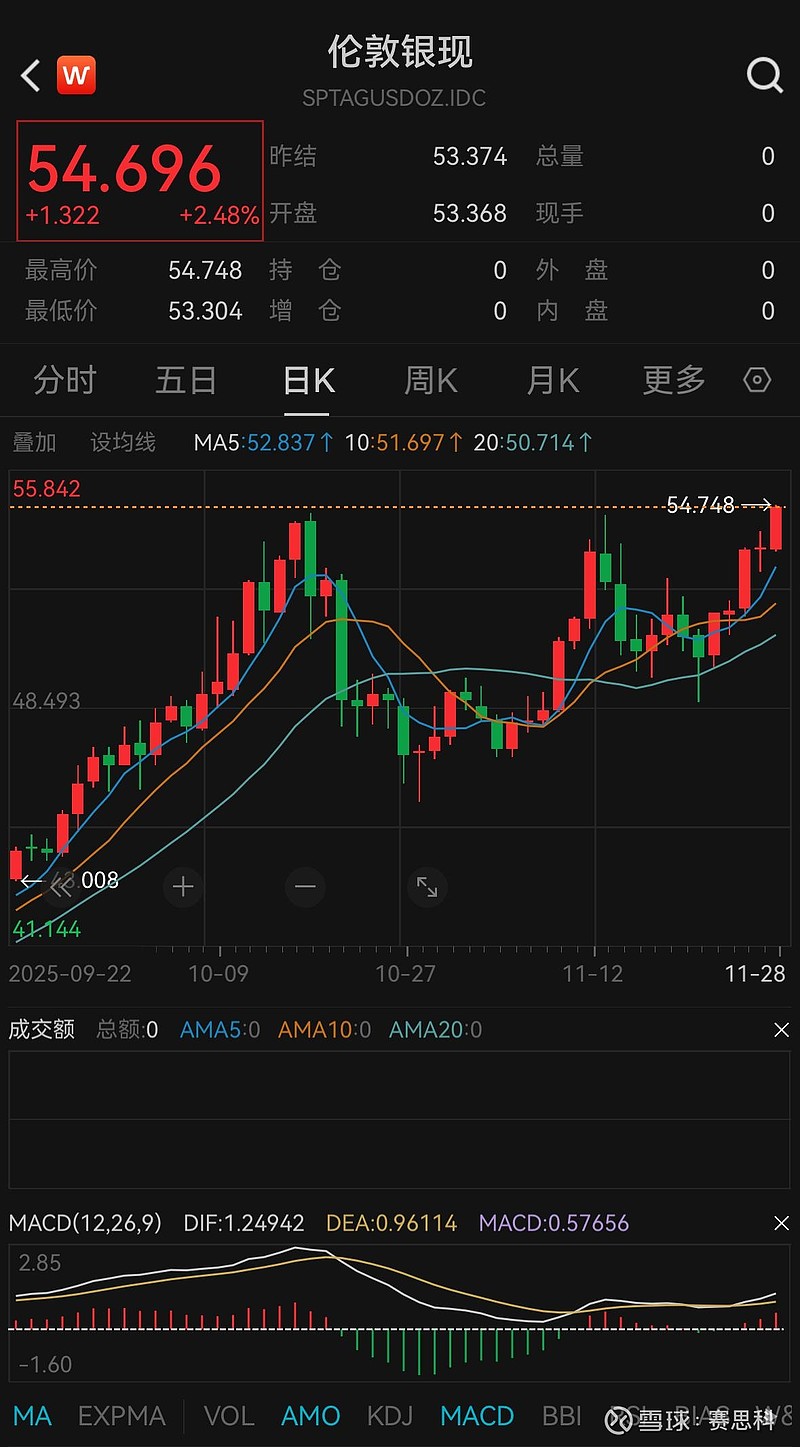Toggle the BBI indicator
The image size is (800, 1447).
click(x=561, y=1416)
